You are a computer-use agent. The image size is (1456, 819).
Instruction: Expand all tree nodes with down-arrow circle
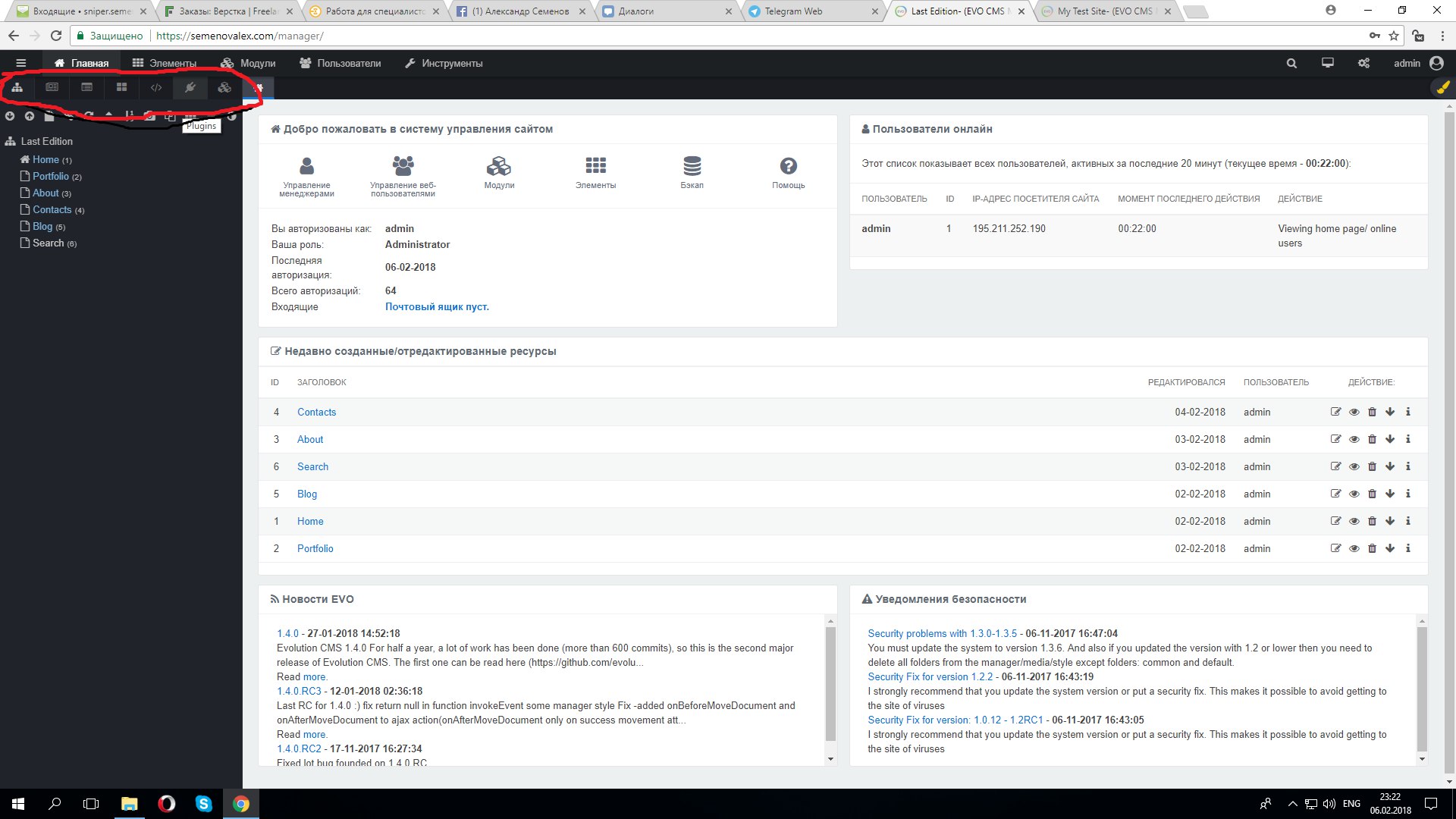click(x=10, y=116)
